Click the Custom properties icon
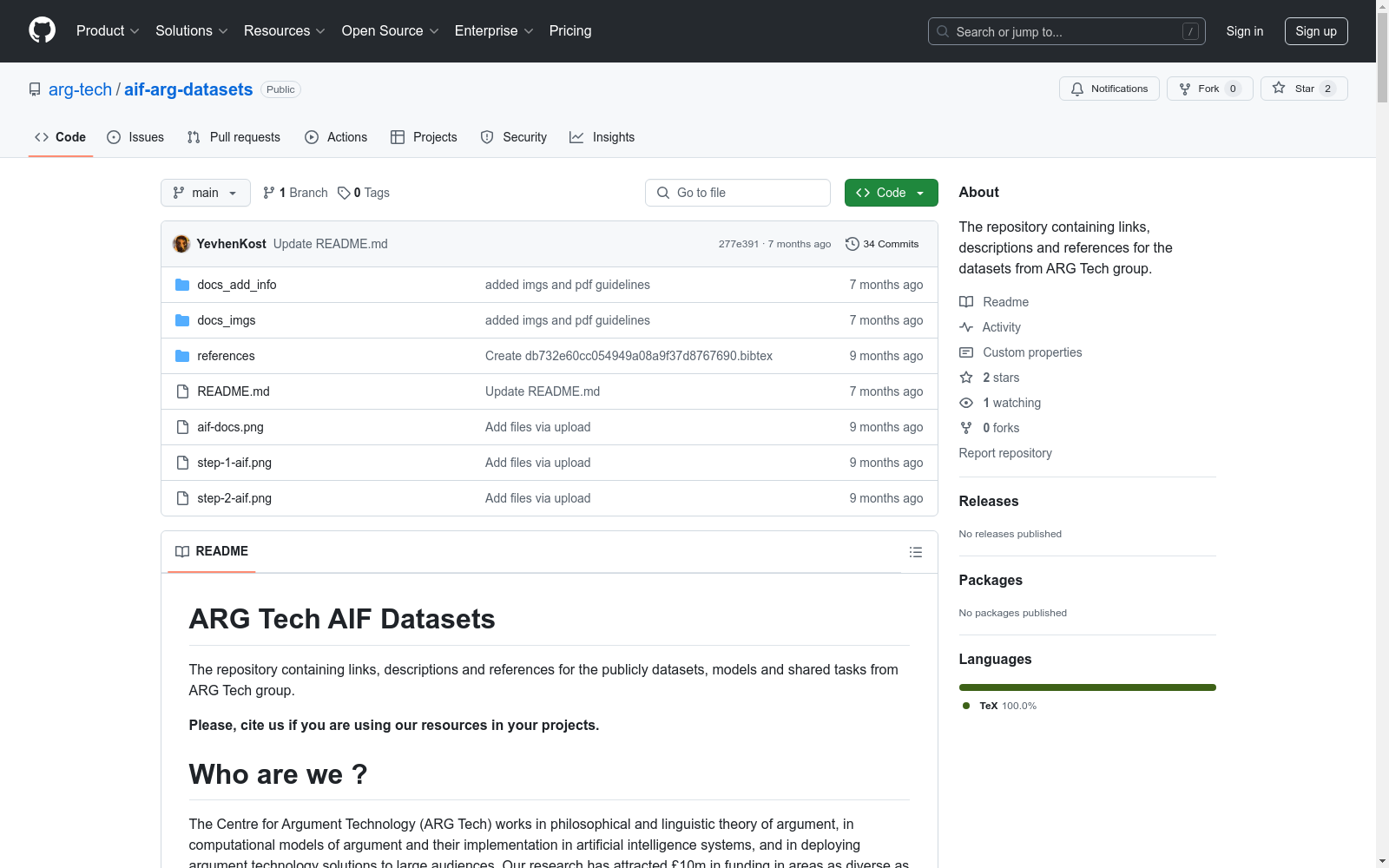This screenshot has width=1389, height=868. click(x=966, y=352)
